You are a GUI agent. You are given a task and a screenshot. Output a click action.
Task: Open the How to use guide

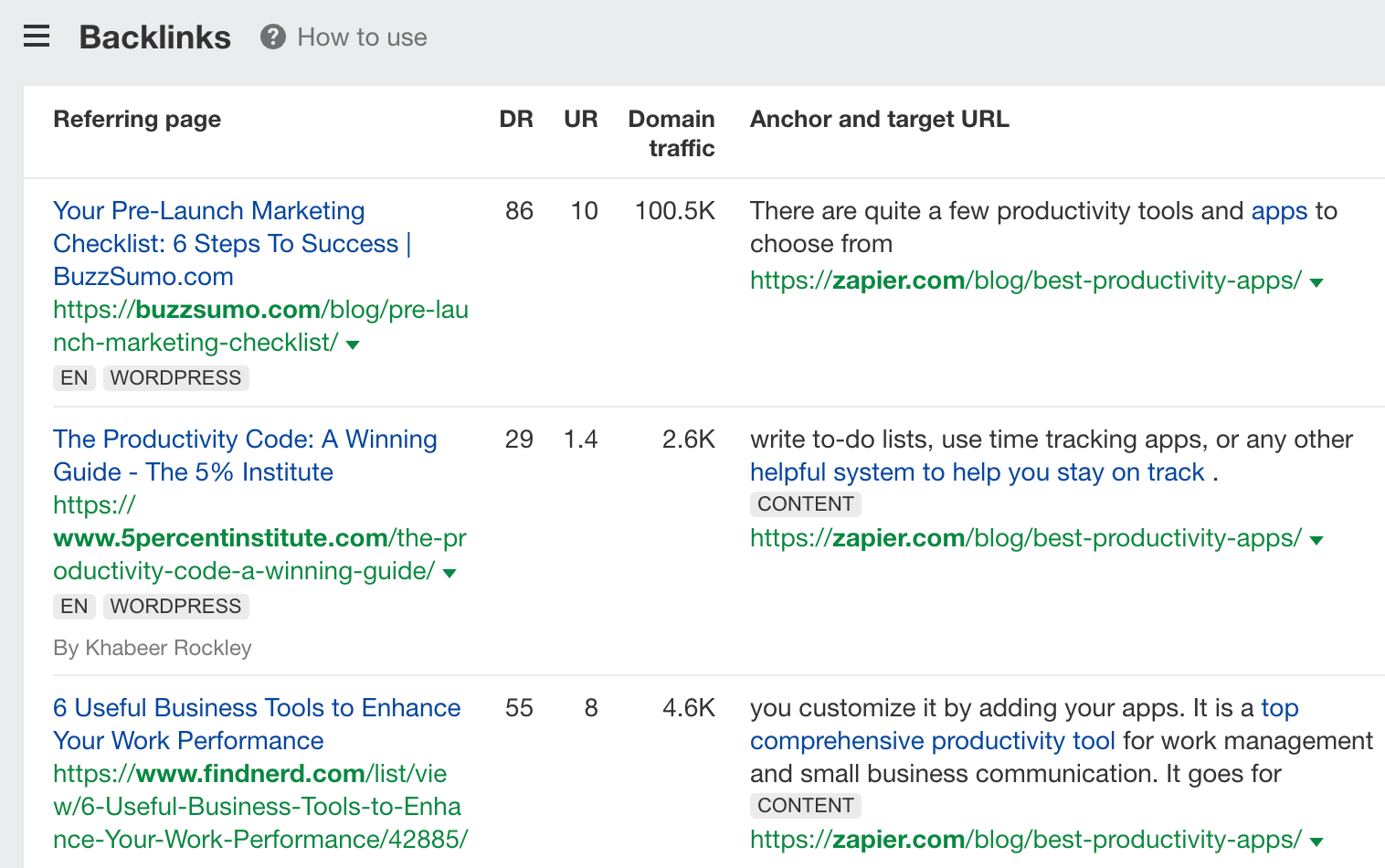coord(362,37)
